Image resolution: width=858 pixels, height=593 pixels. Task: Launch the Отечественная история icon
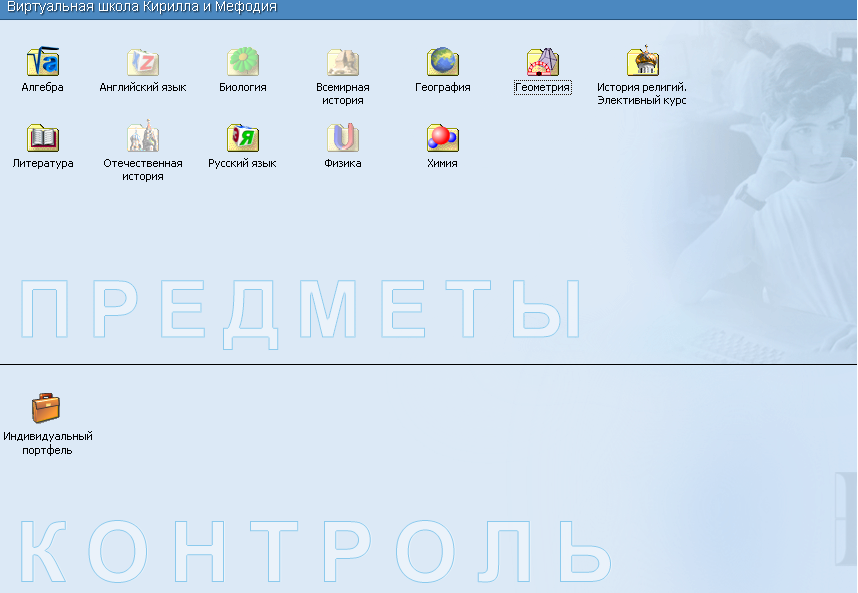click(143, 138)
